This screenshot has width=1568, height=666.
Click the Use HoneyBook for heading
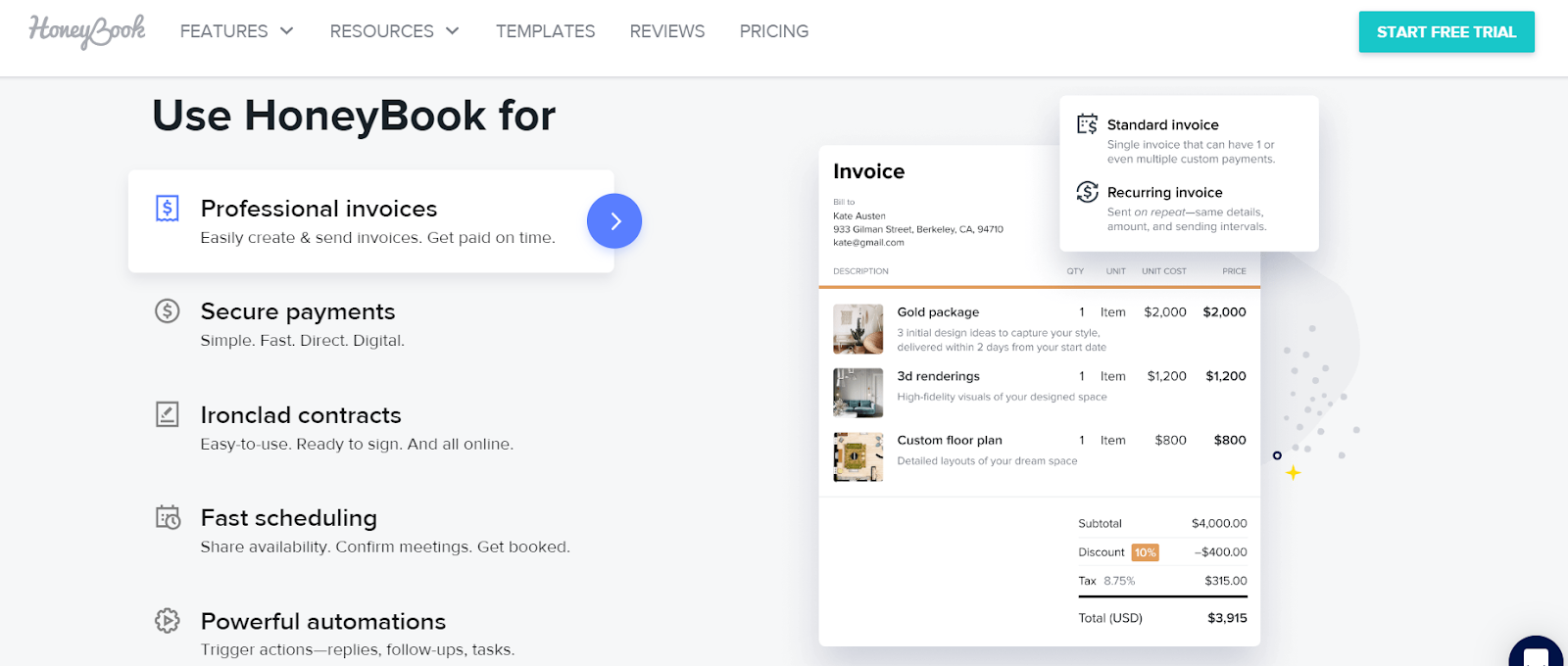tap(354, 116)
